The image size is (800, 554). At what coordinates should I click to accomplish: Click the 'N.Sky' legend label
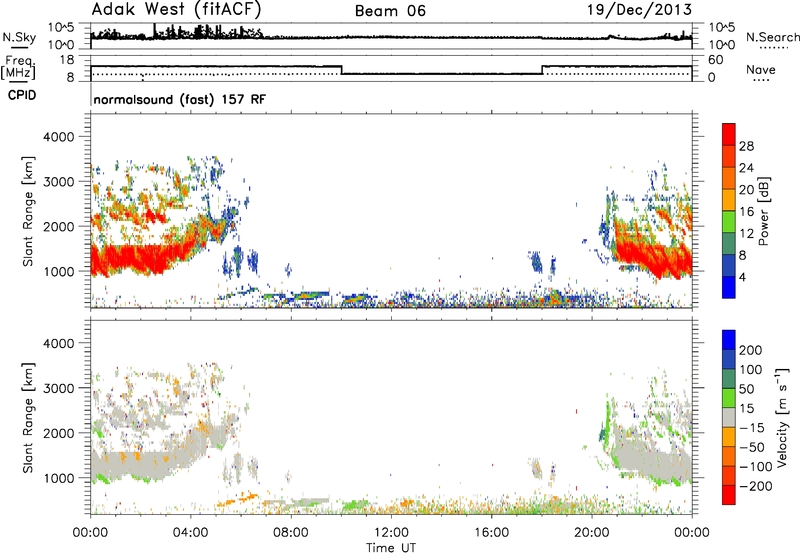(19, 37)
